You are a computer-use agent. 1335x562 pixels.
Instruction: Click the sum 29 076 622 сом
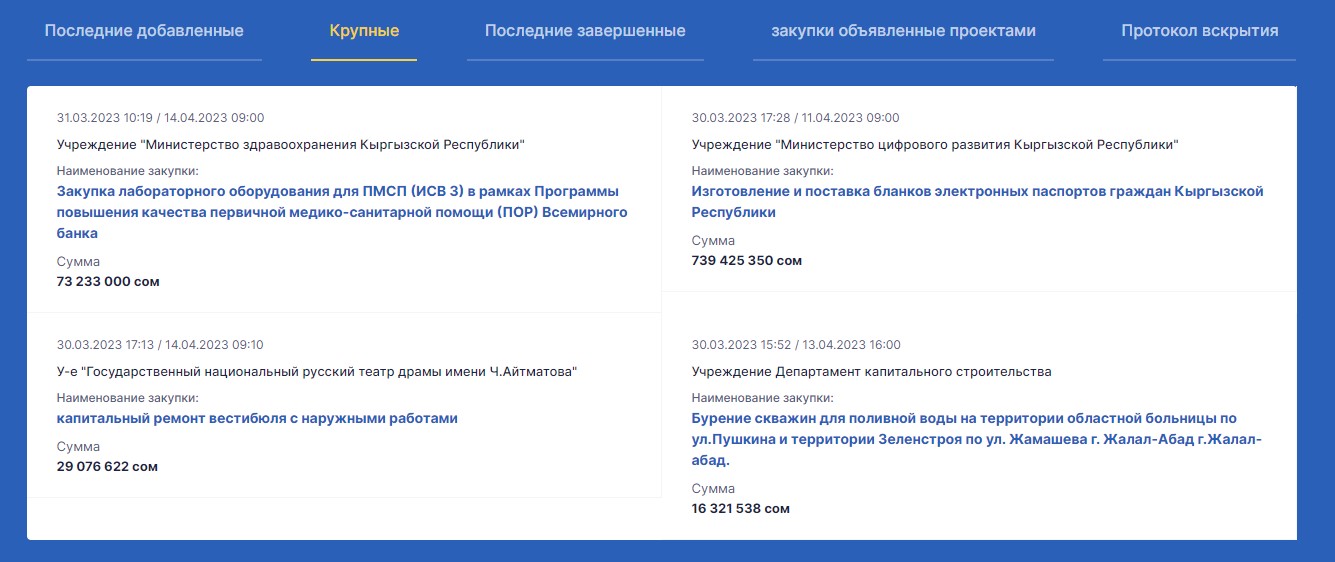tap(107, 467)
